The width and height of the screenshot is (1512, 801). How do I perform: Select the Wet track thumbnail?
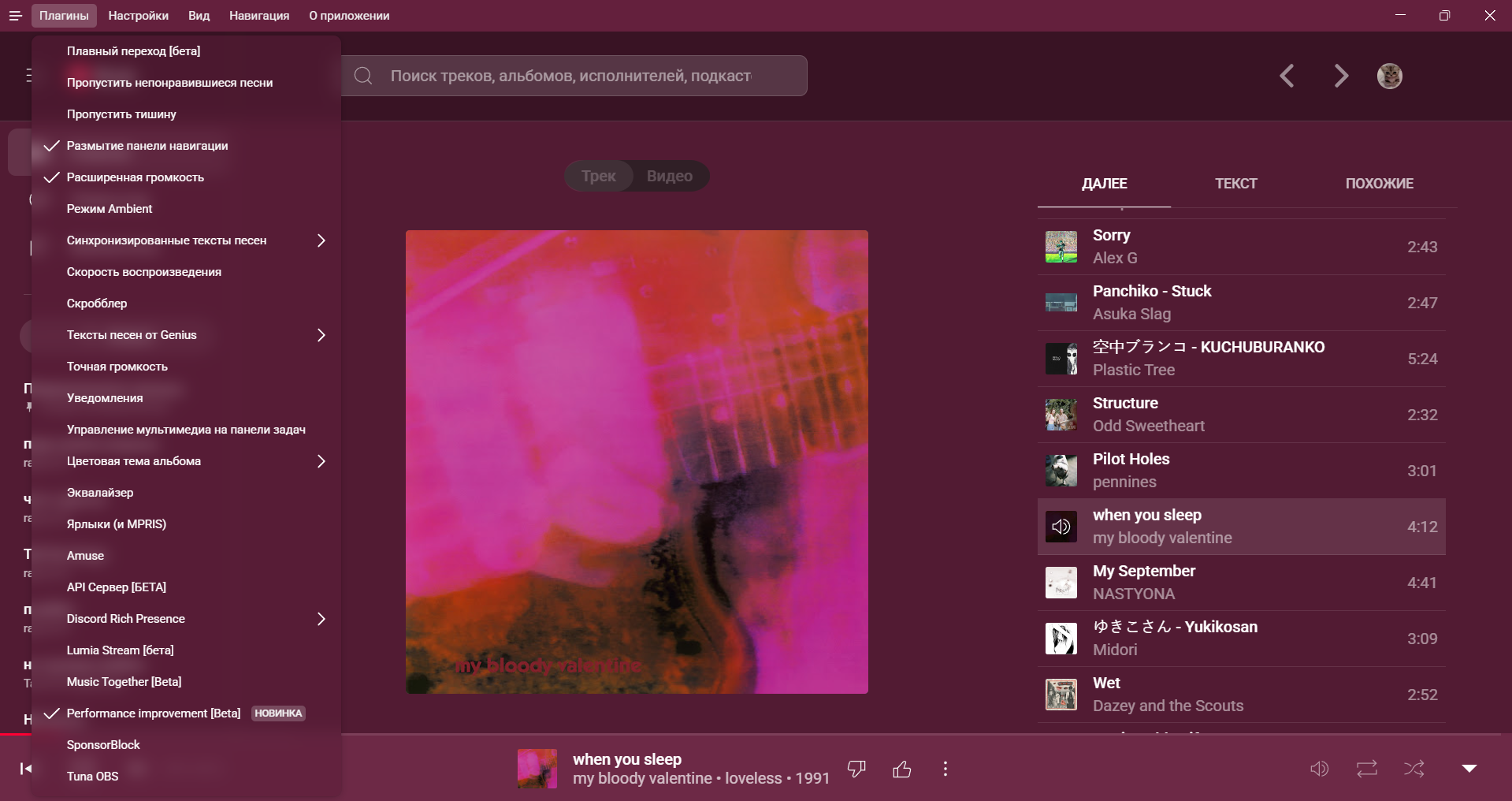point(1061,695)
